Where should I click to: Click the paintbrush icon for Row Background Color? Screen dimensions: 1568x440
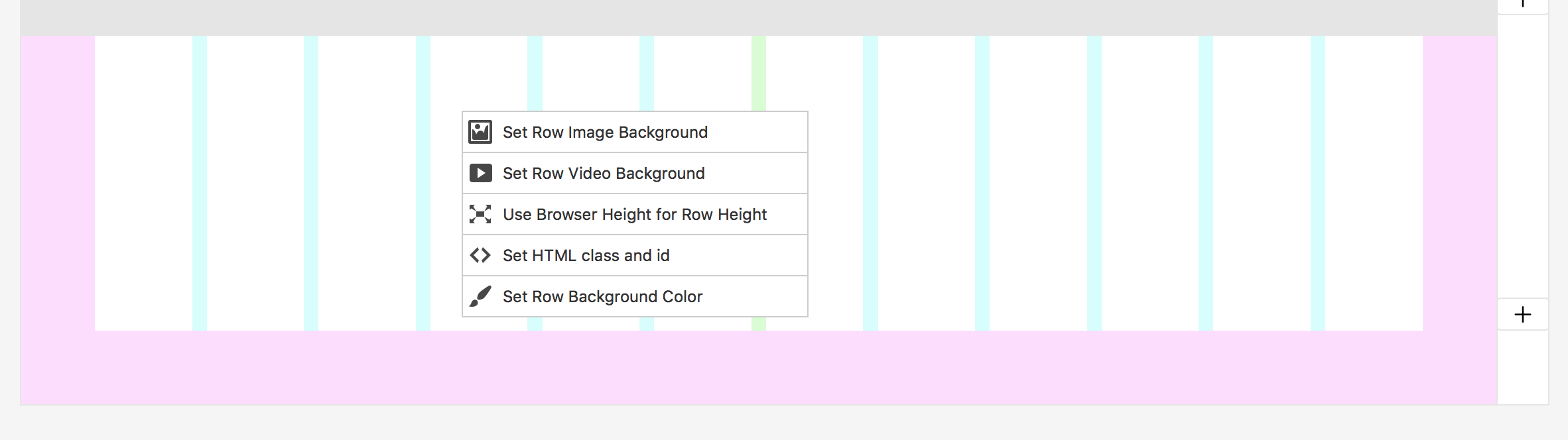point(480,296)
